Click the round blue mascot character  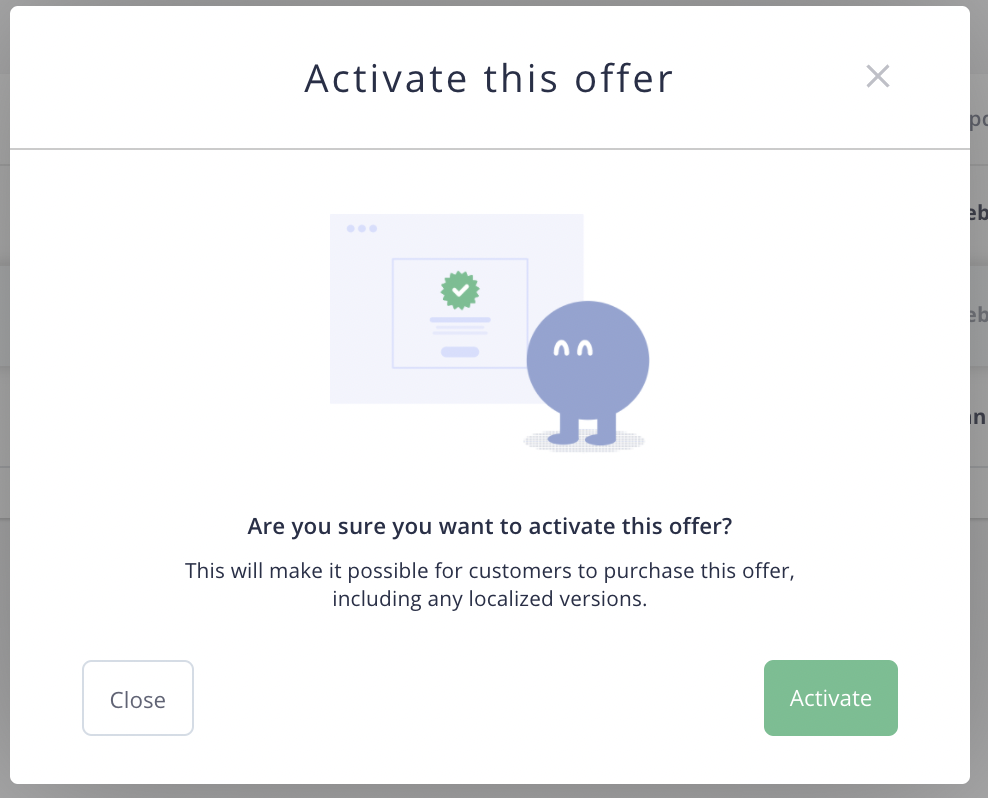tap(587, 372)
